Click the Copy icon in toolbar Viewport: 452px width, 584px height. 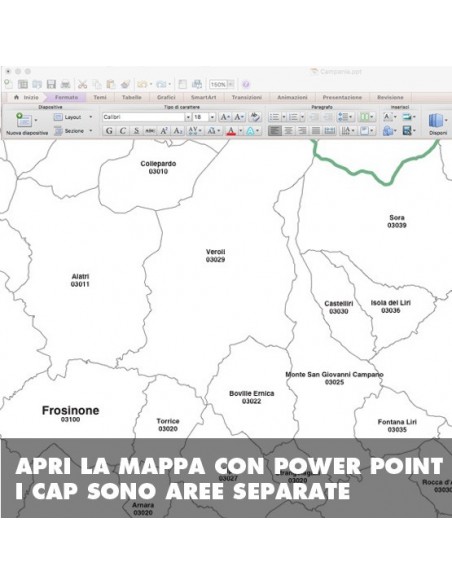(x=97, y=84)
